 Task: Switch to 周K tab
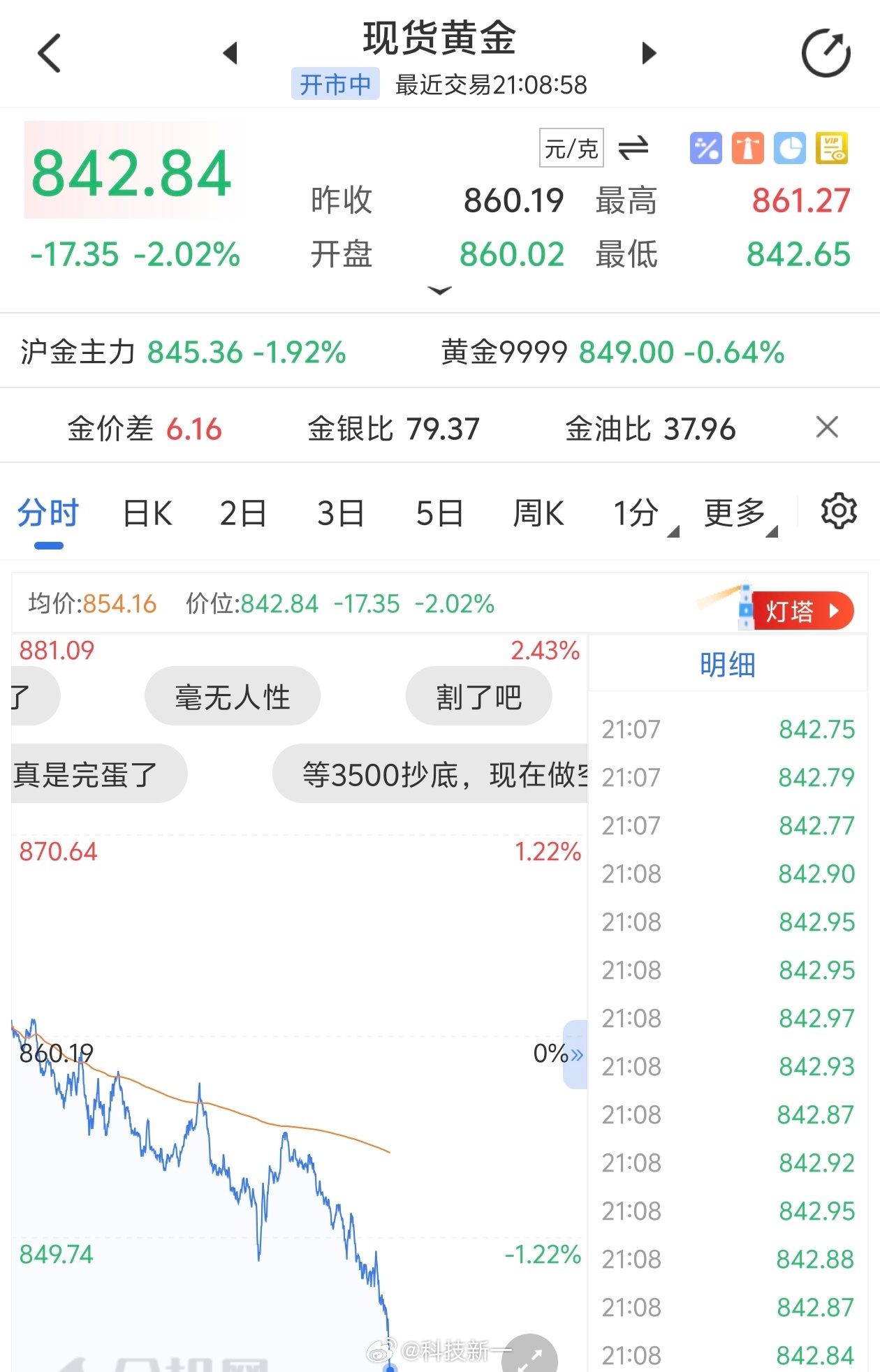538,514
